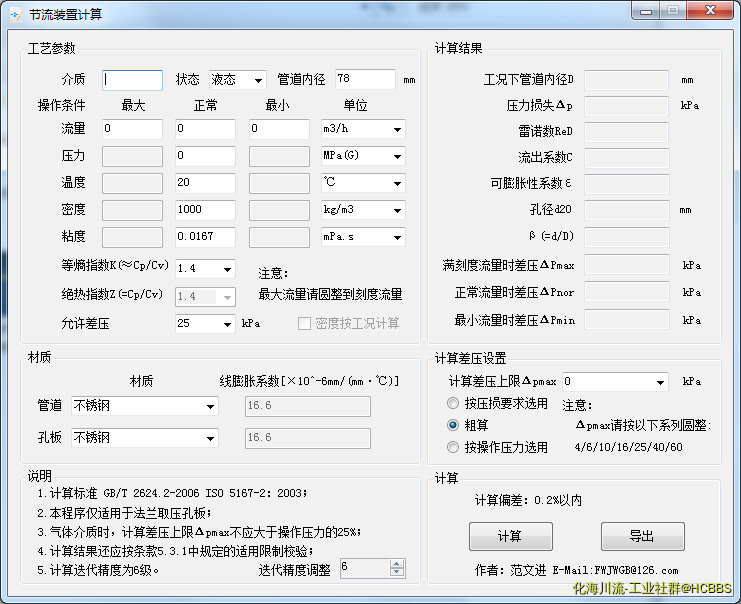Click the 迭代精度调整 down arrow

(x=397, y=572)
